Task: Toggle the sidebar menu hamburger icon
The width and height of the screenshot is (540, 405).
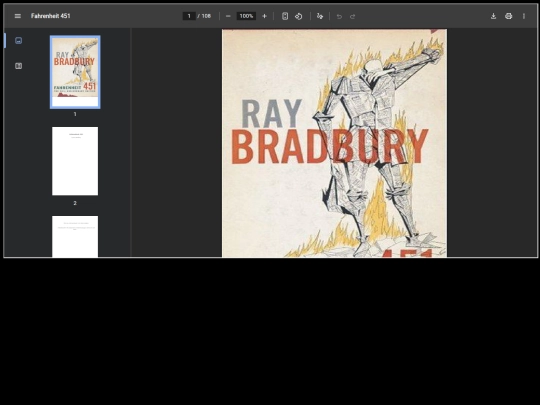Action: click(18, 16)
